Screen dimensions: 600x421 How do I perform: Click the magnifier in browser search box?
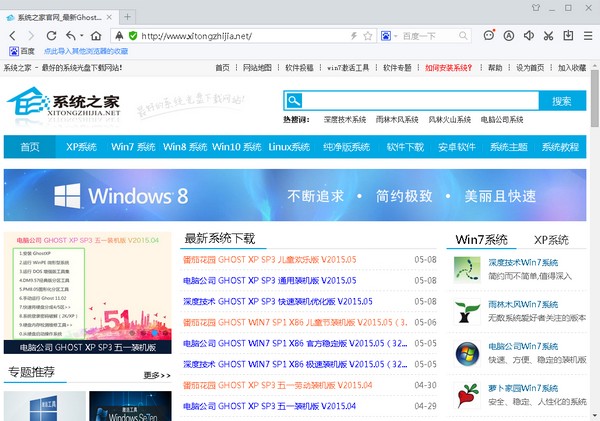(x=463, y=36)
